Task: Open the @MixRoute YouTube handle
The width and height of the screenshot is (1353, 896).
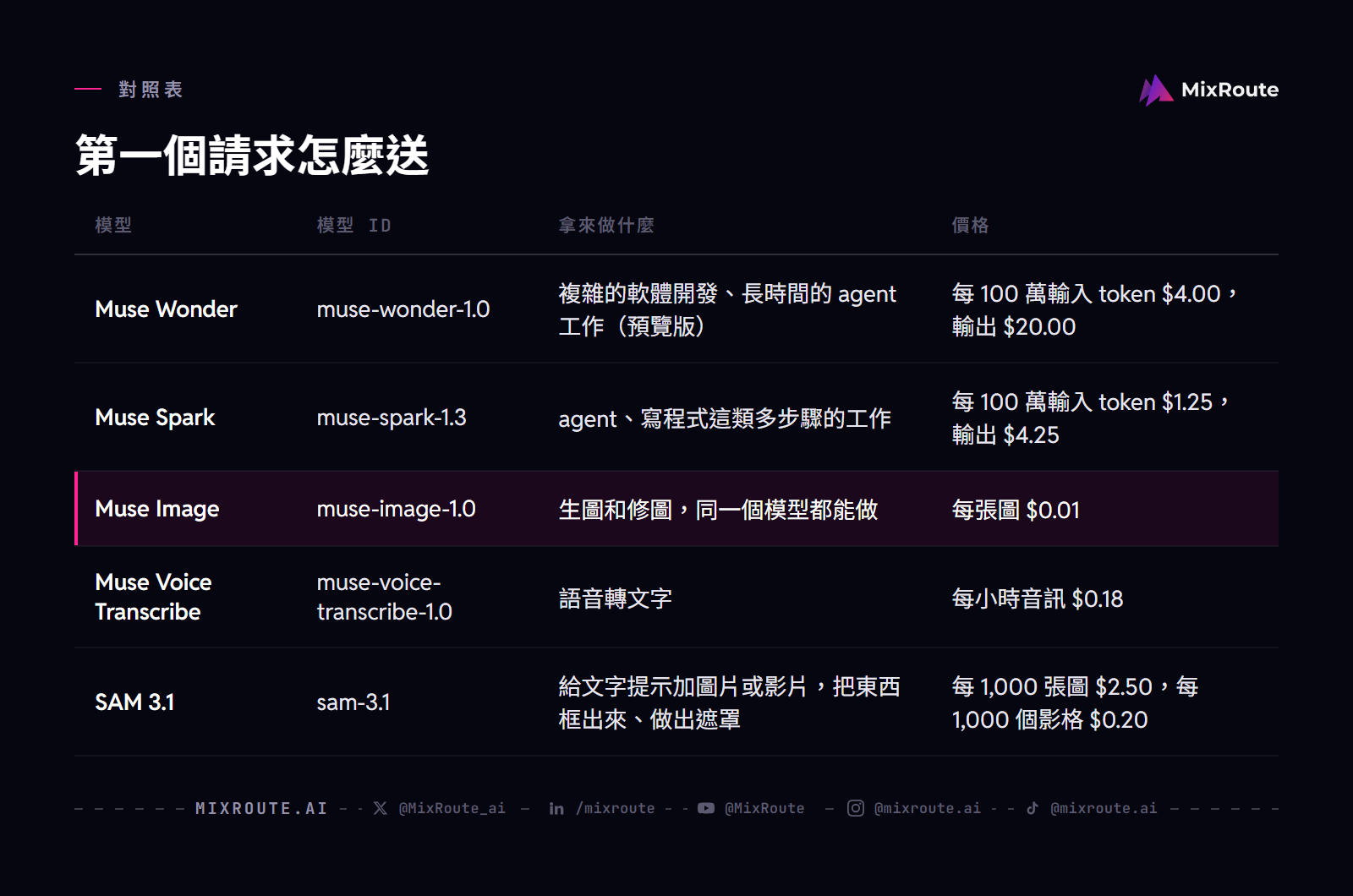Action: 764,808
